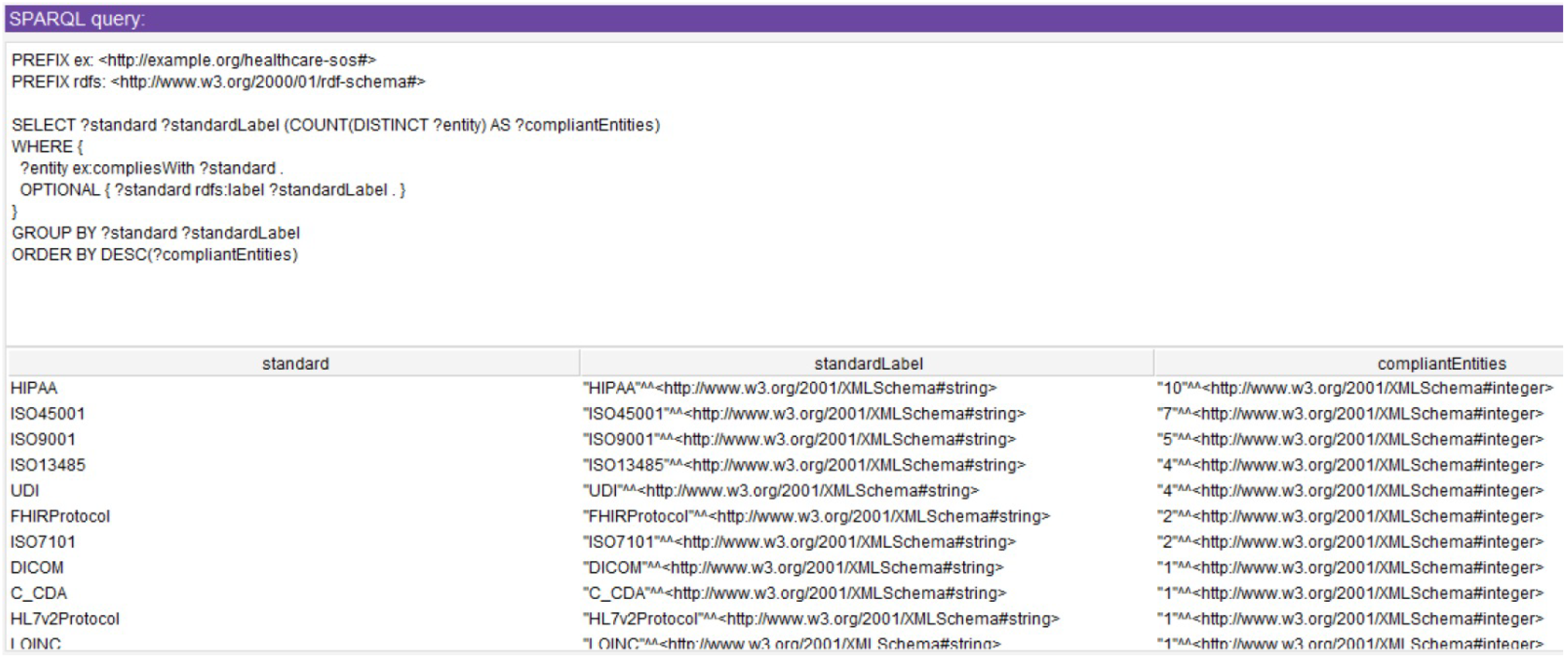Select the HL7v2Protocol standard cell

coord(65,618)
